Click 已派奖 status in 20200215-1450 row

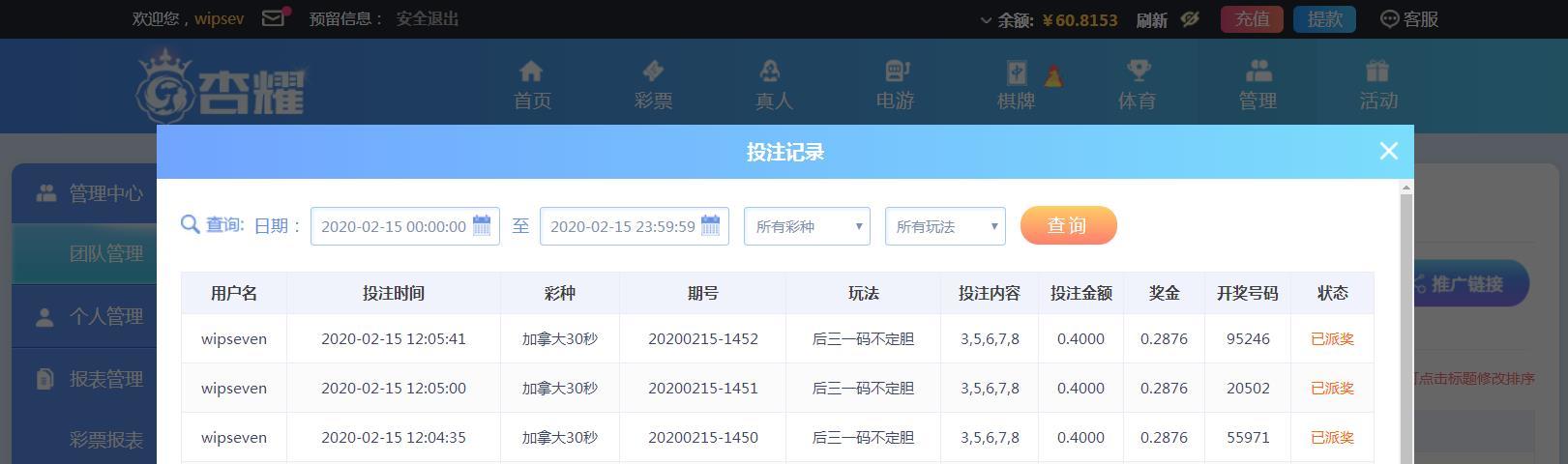1332,438
